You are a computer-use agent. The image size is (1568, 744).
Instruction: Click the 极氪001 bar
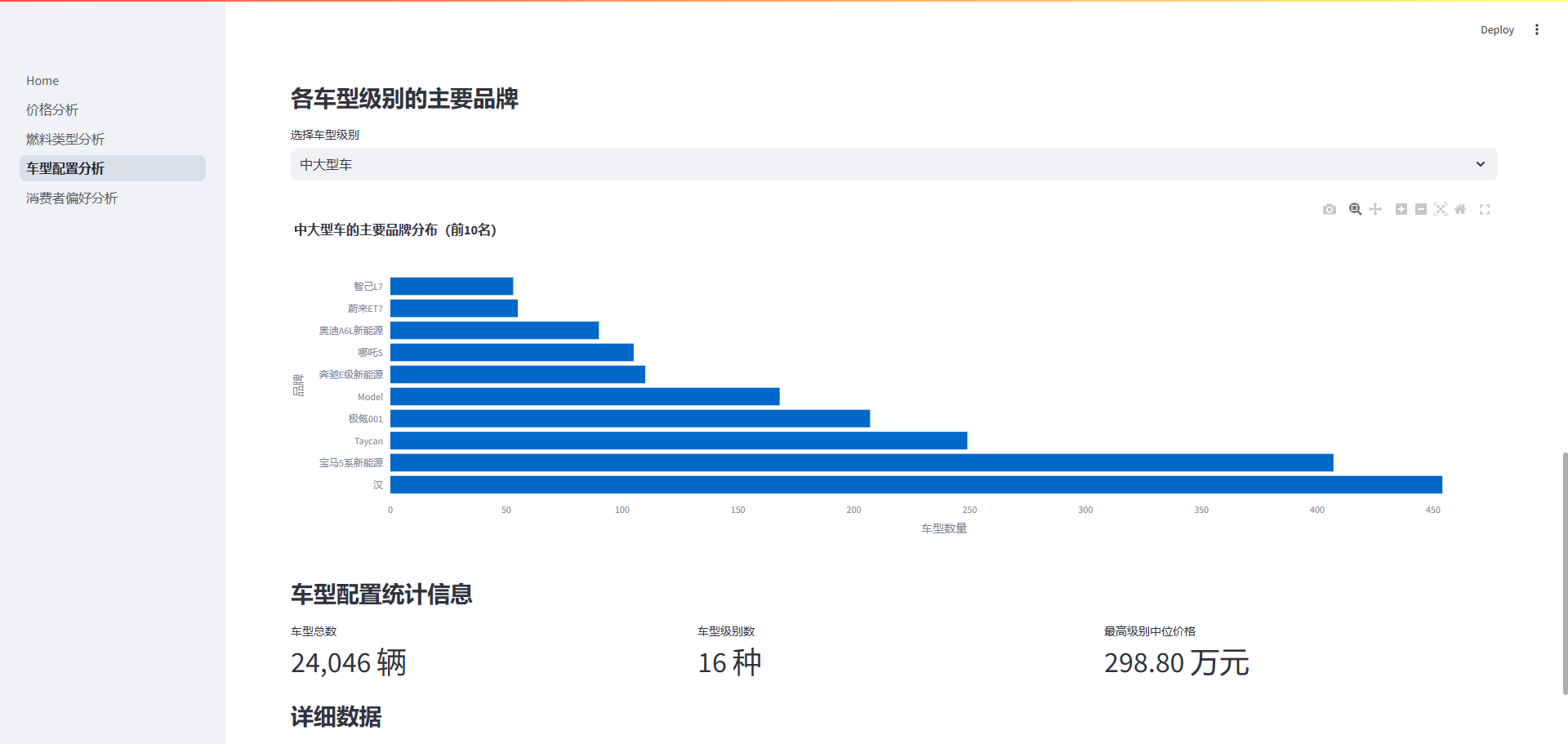point(630,419)
